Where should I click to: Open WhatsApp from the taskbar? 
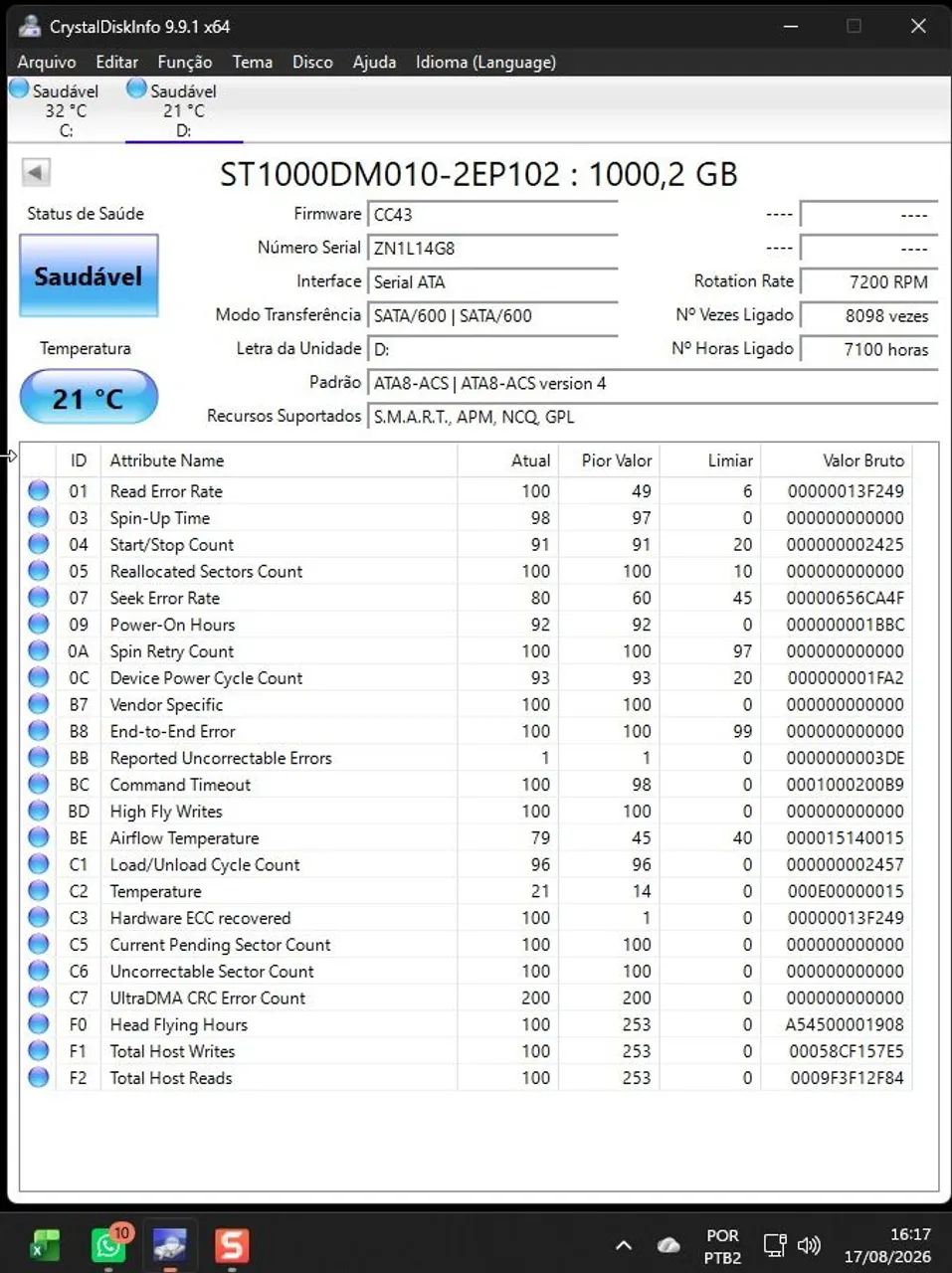(x=107, y=1245)
